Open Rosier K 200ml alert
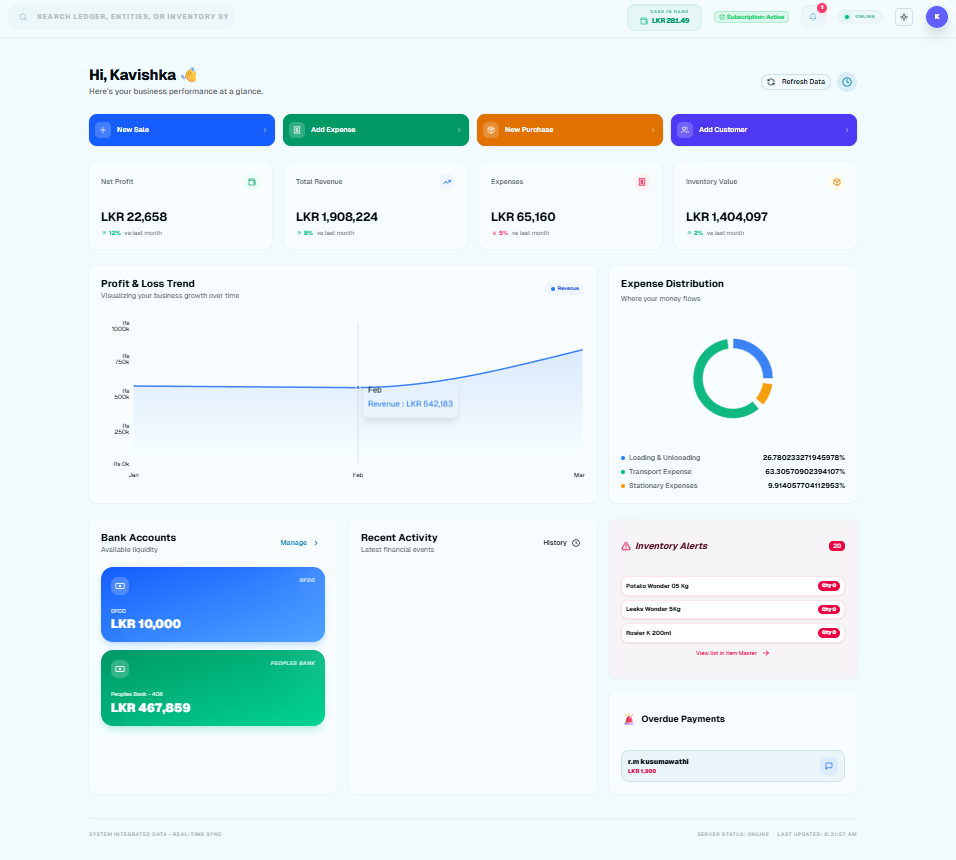The height and width of the screenshot is (860, 956). coord(733,633)
